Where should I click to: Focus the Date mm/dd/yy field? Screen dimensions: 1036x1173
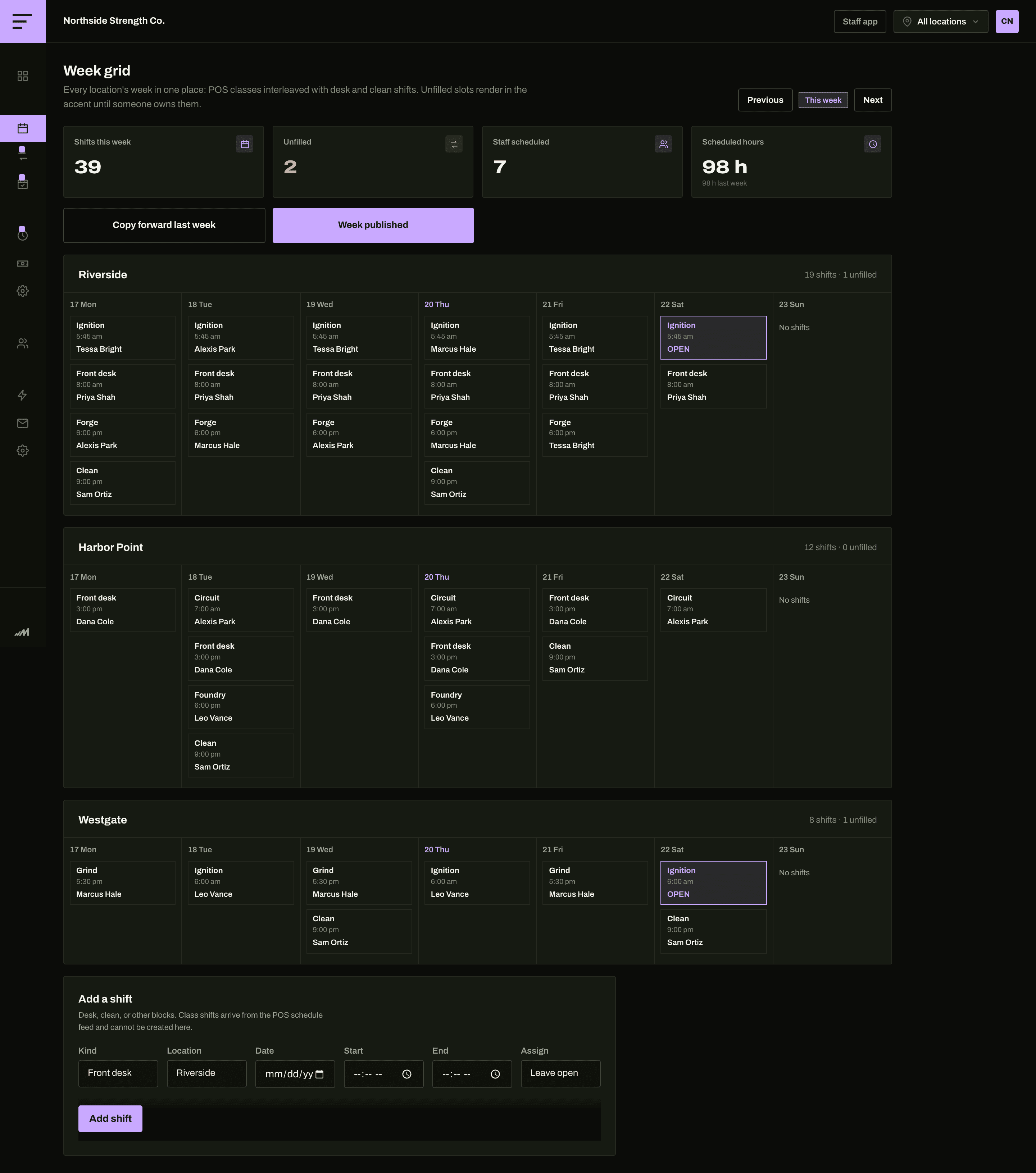pyautogui.click(x=295, y=1074)
